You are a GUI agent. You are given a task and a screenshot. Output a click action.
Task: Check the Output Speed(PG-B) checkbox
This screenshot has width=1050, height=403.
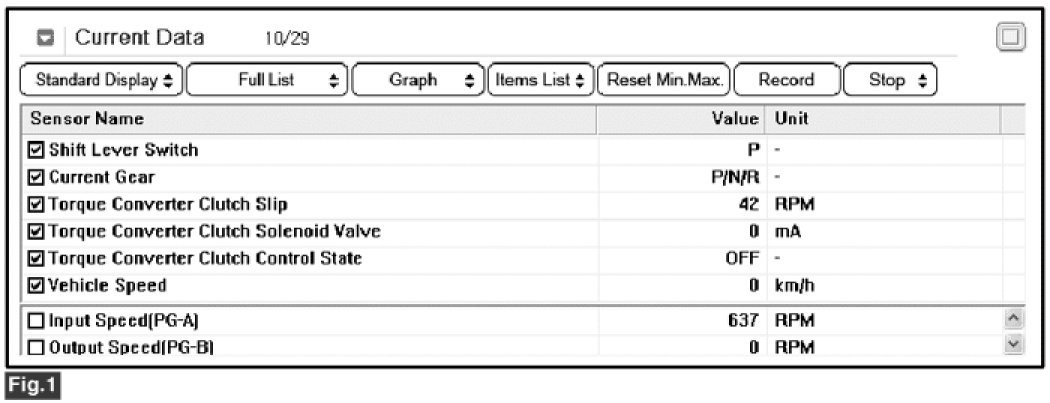pos(37,347)
